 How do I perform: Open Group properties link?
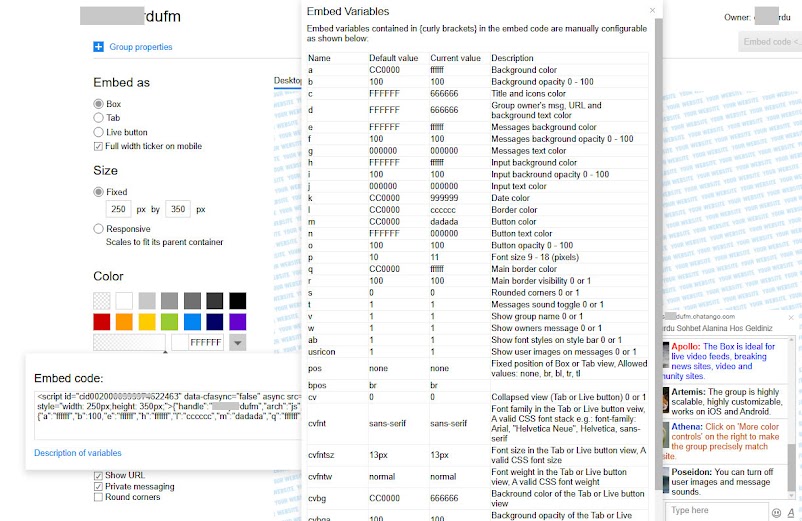point(141,47)
